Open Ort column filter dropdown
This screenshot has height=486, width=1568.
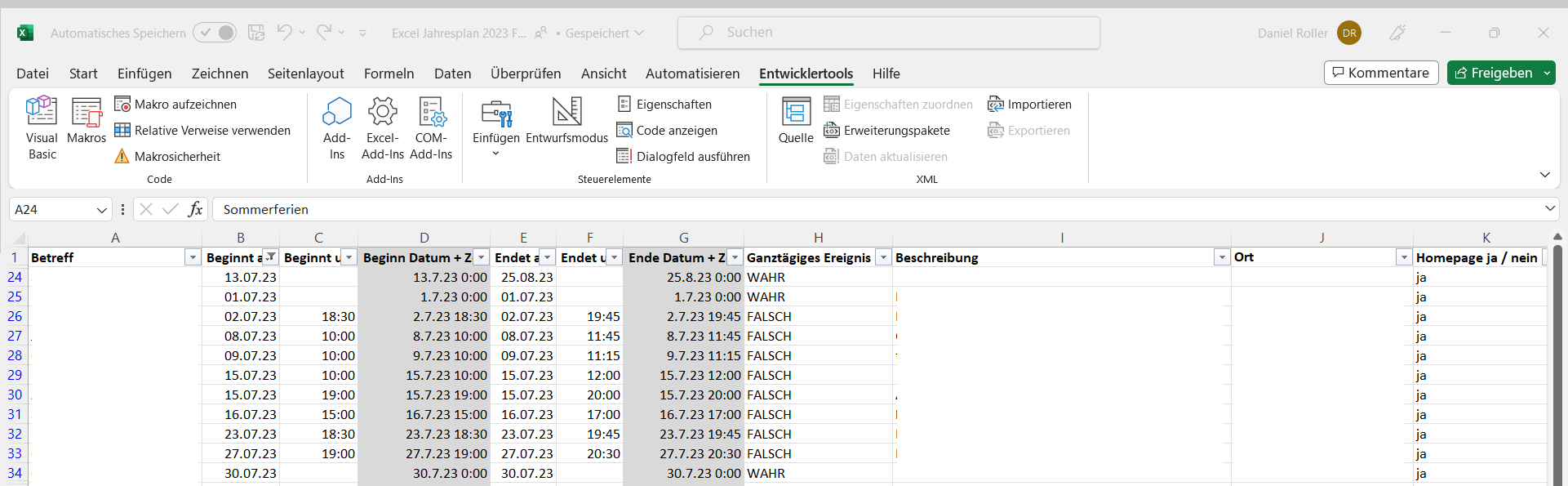pos(1404,257)
